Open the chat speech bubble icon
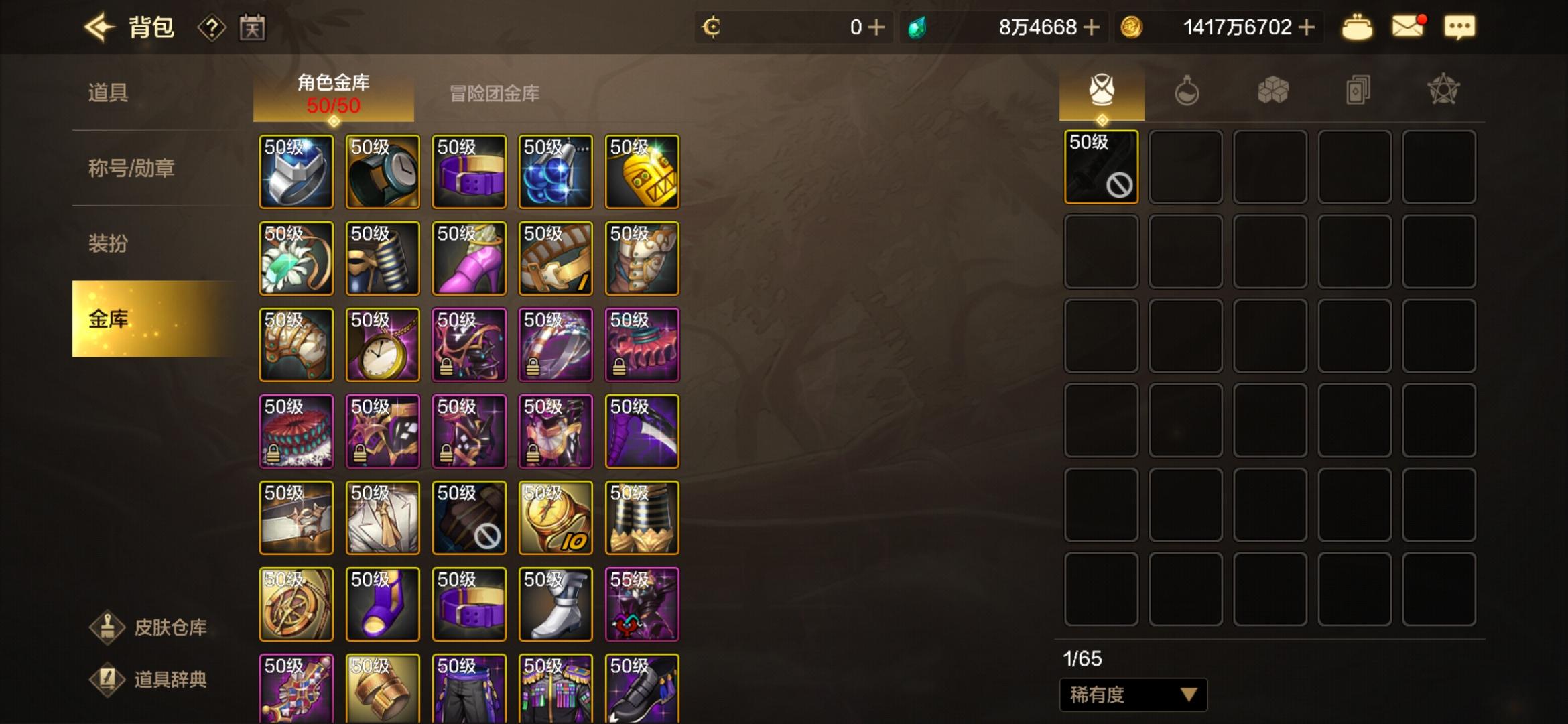 1459,27
